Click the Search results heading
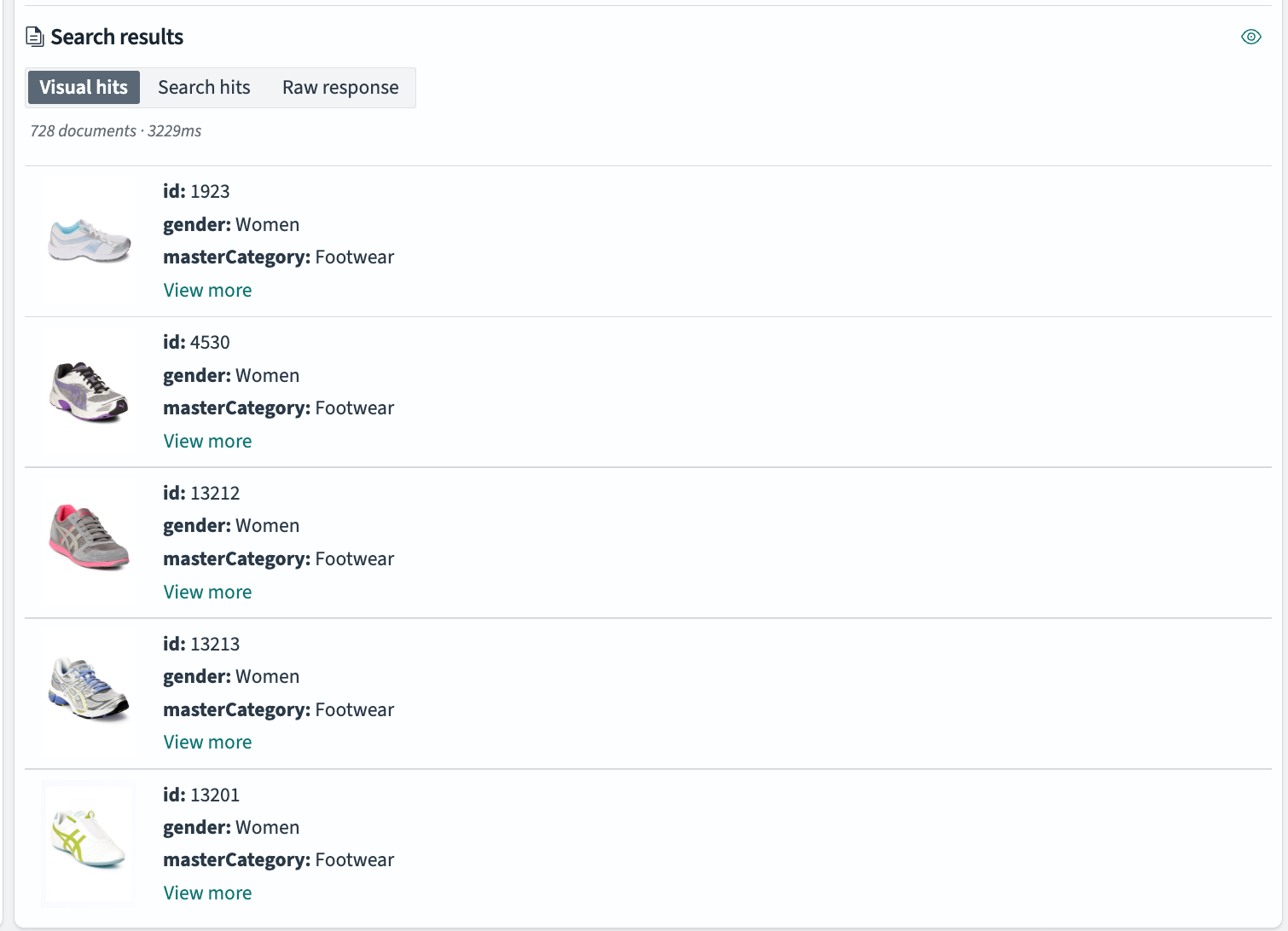 tap(117, 38)
